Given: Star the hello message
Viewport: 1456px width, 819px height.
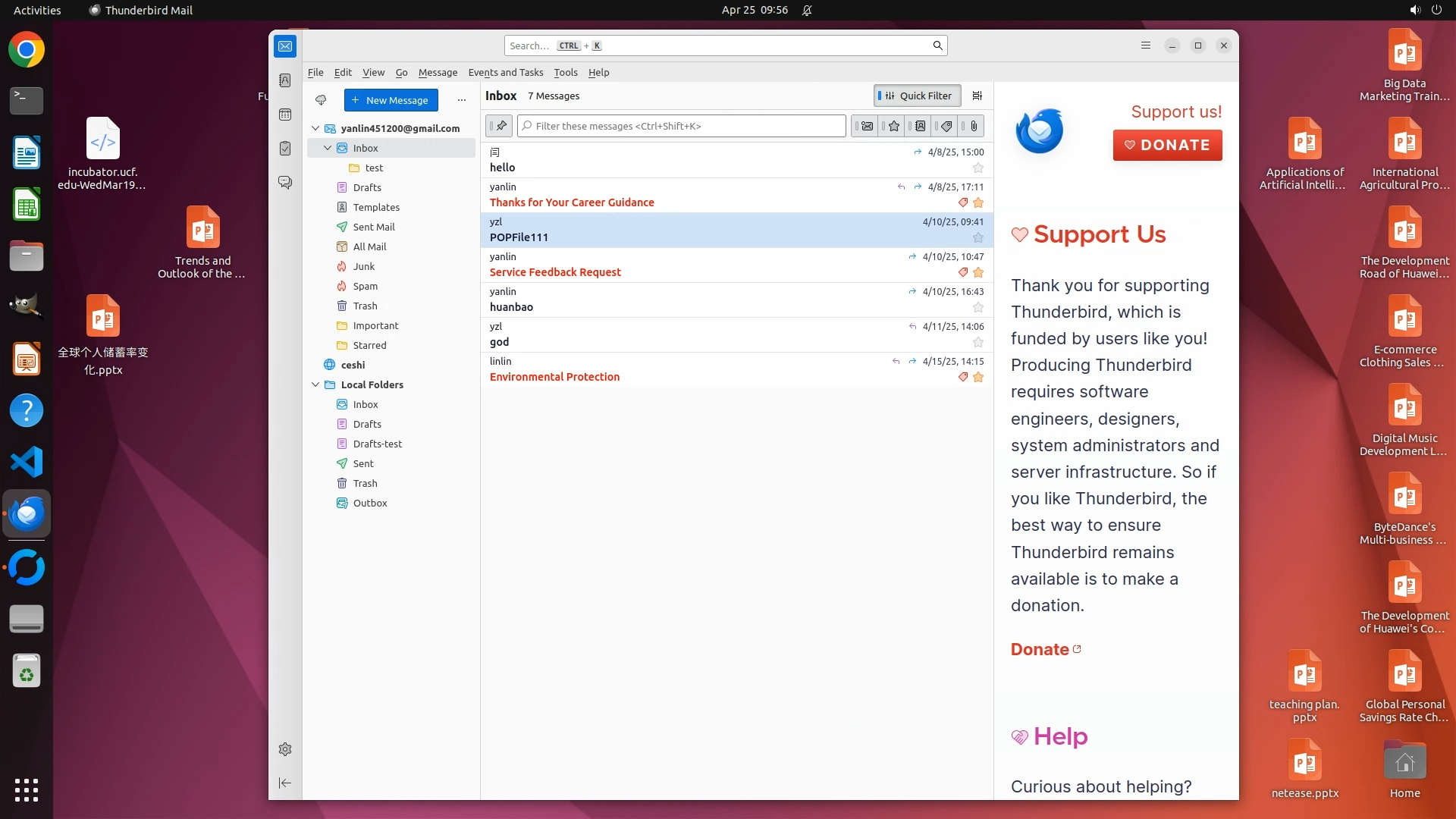Looking at the screenshot, I should click(977, 168).
